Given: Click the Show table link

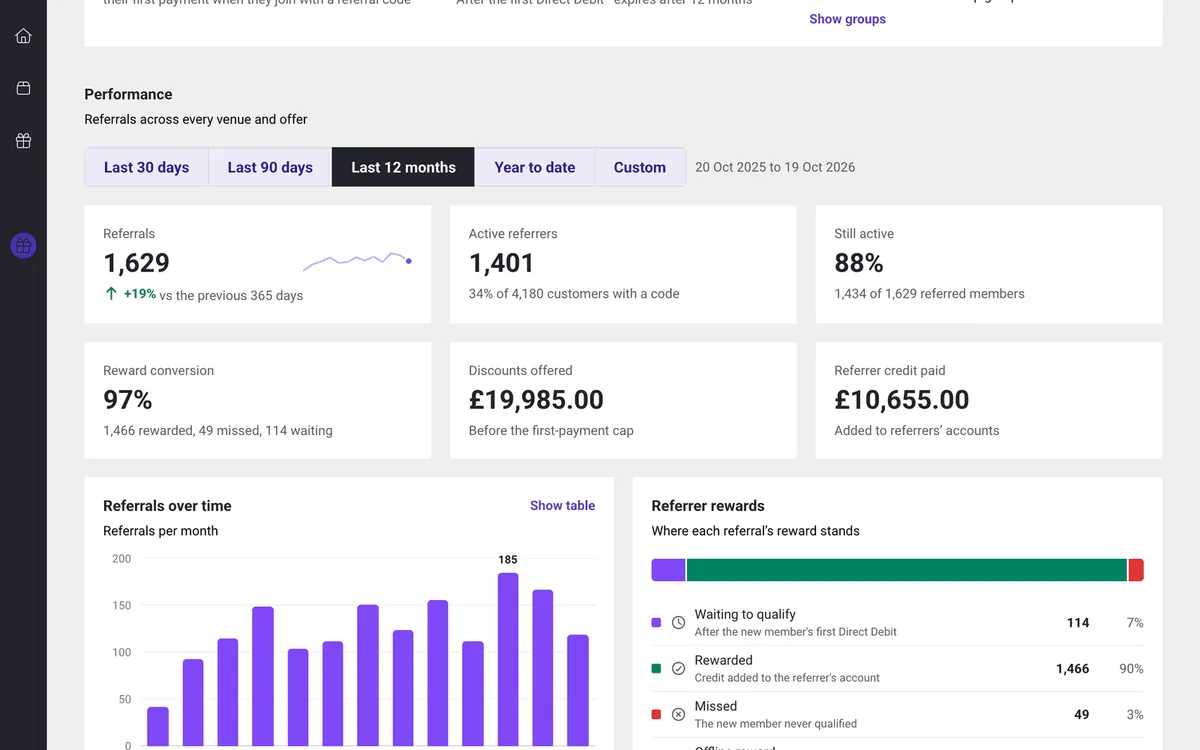Looking at the screenshot, I should point(562,506).
